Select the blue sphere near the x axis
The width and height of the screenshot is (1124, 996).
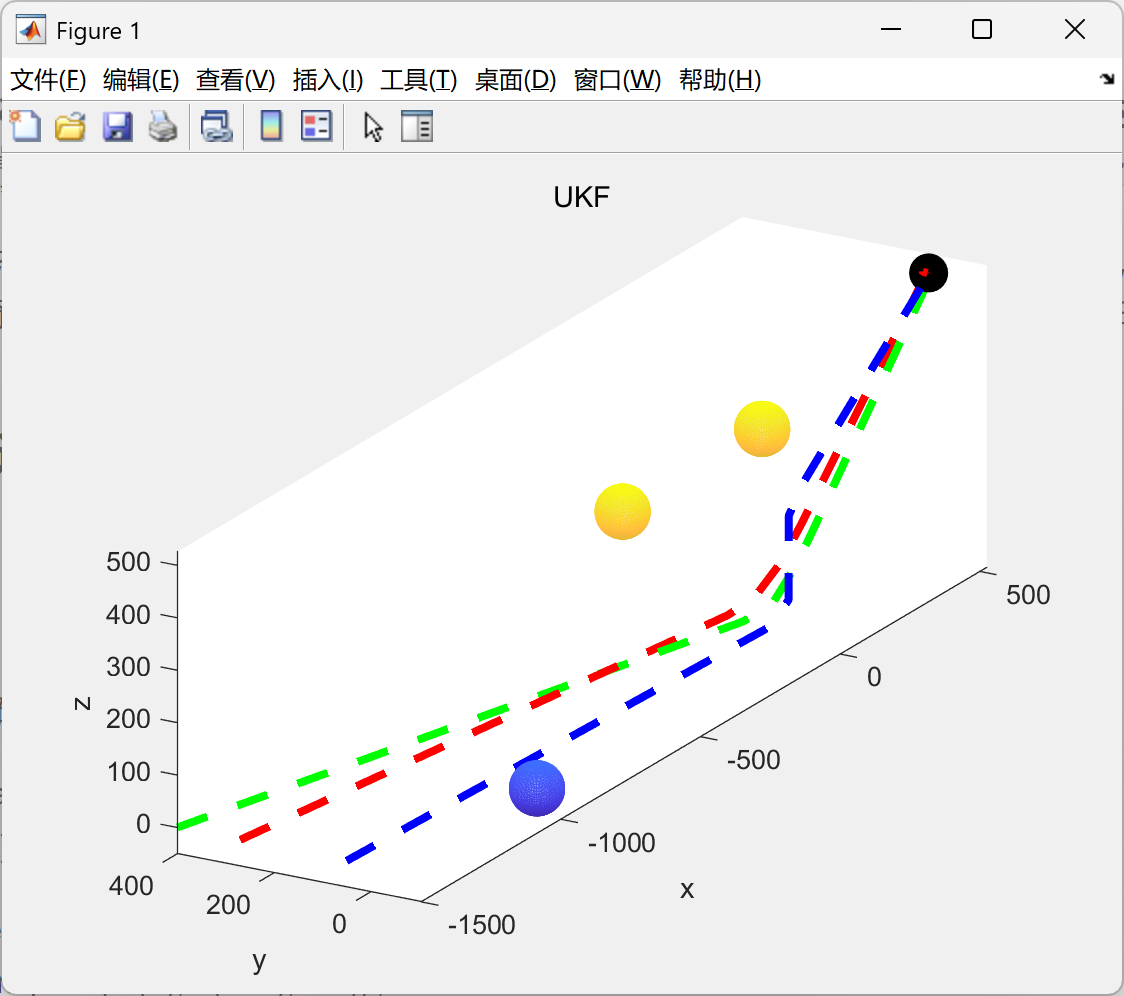coord(537,788)
